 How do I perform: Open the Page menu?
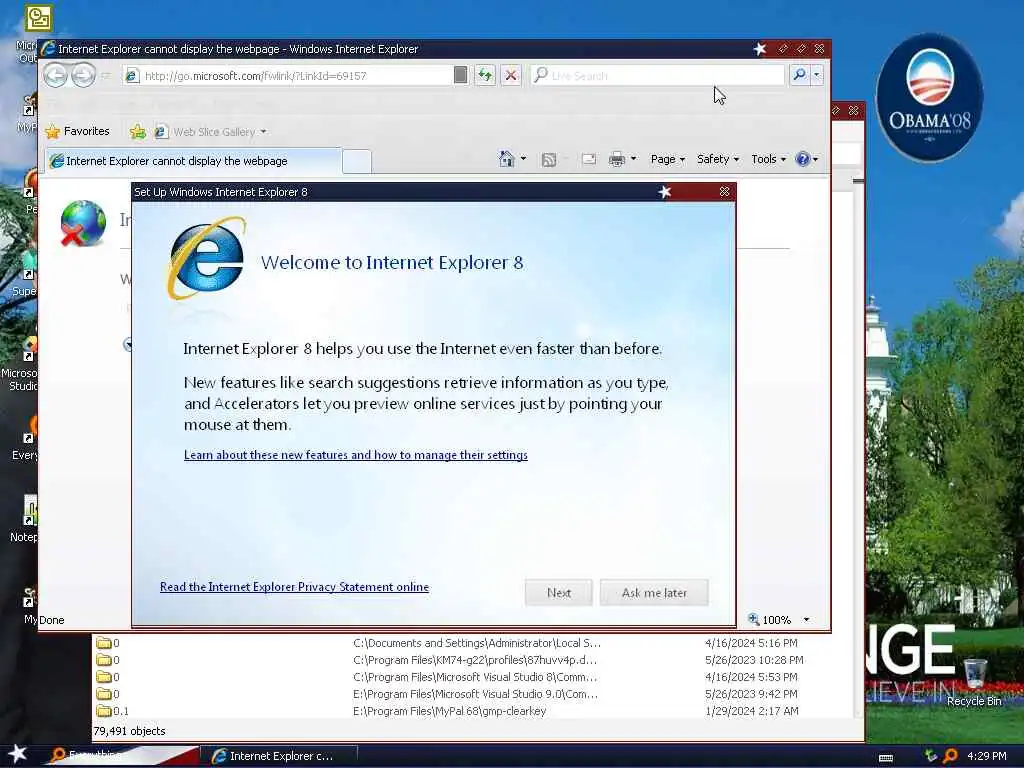pos(667,159)
